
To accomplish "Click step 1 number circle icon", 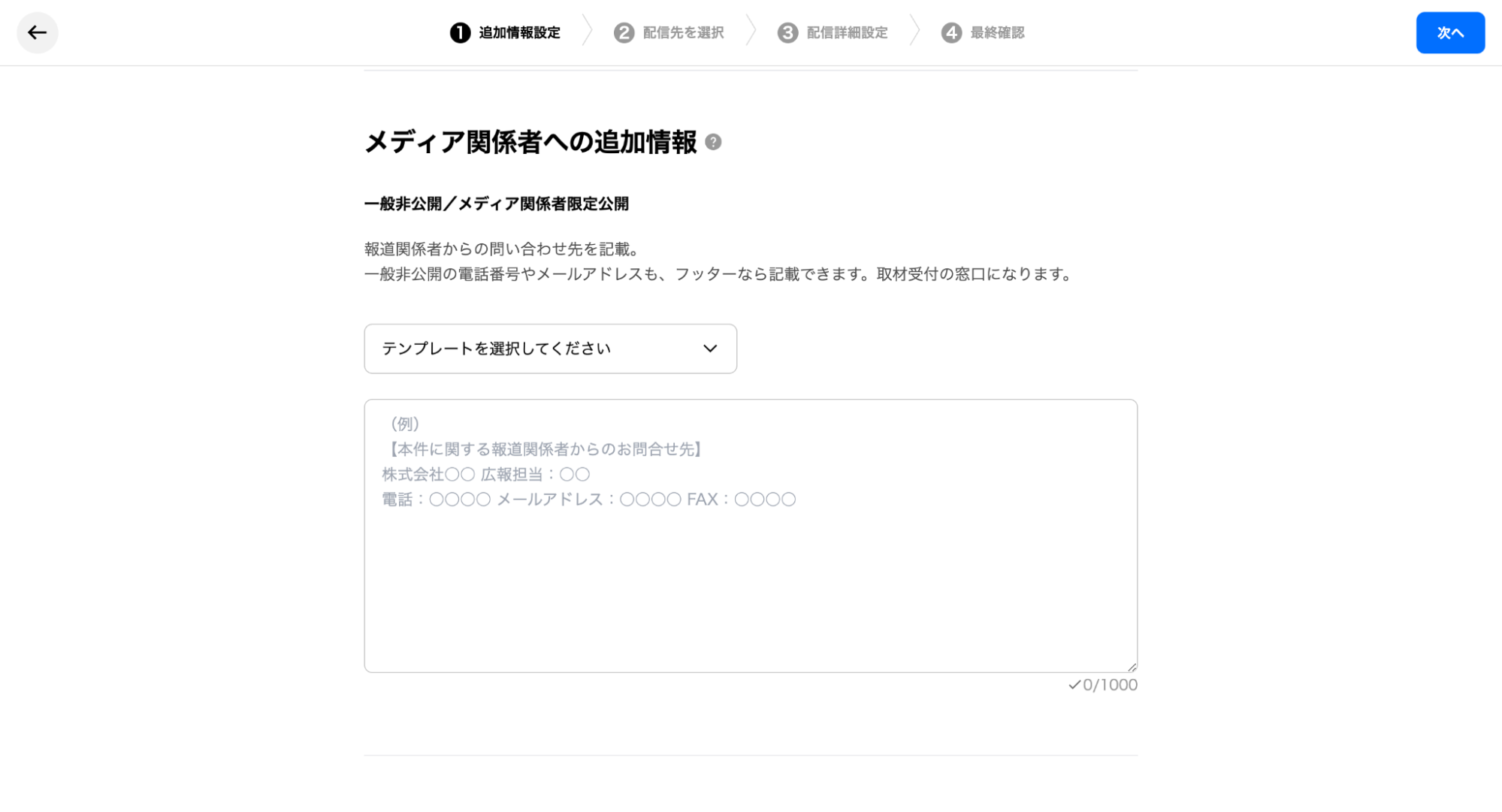I will [x=460, y=32].
